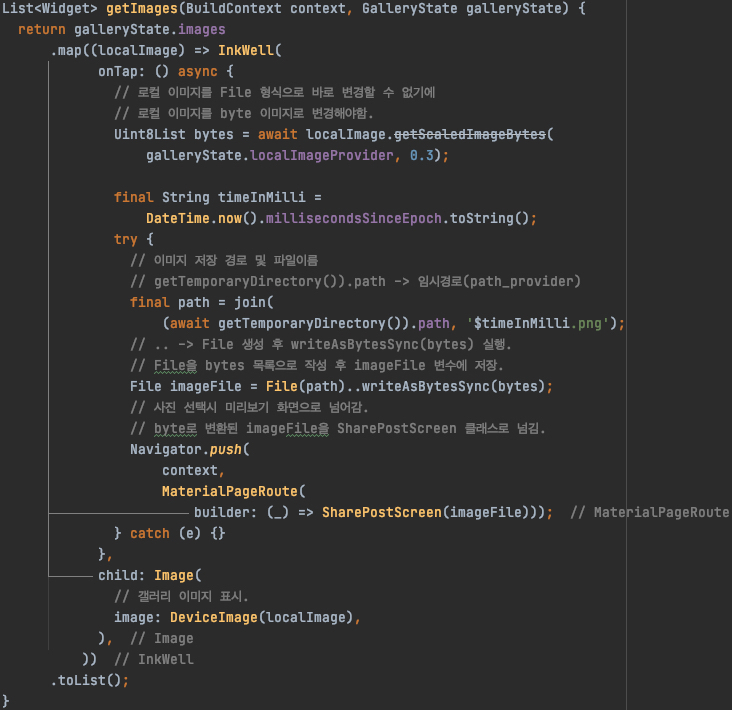Click DeviceImage(localImage) call

[x=261, y=618]
